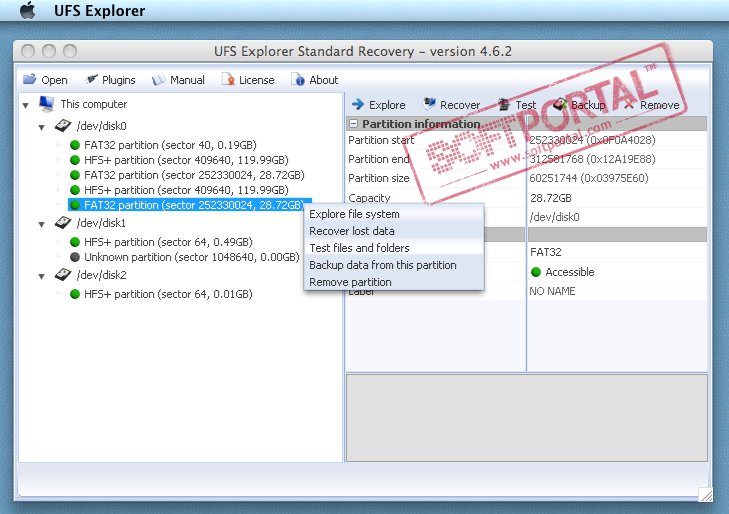The image size is (729, 514).
Task: Click green dot of HFS+ 0.01GB partition
Action: click(x=75, y=294)
